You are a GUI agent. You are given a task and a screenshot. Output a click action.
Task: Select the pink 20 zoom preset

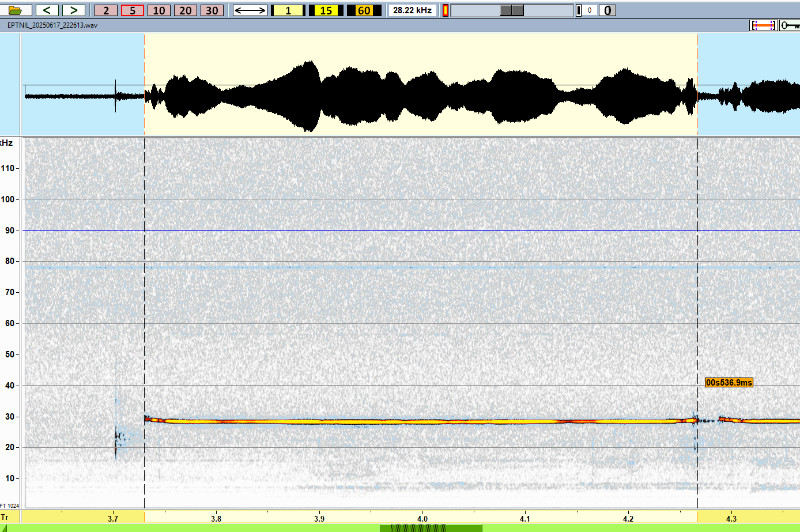pyautogui.click(x=185, y=10)
